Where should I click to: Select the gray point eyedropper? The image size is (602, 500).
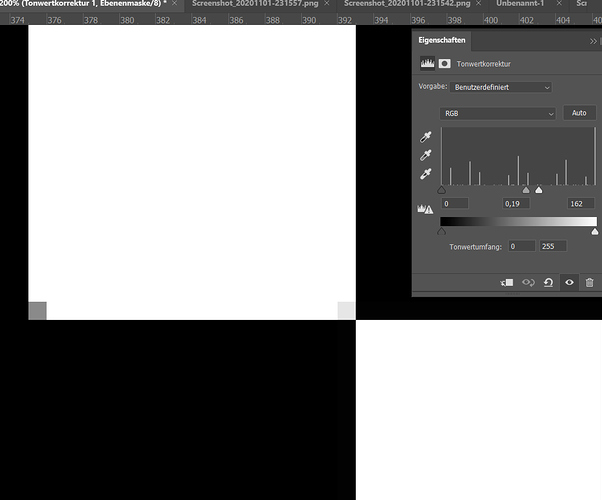pos(425,156)
